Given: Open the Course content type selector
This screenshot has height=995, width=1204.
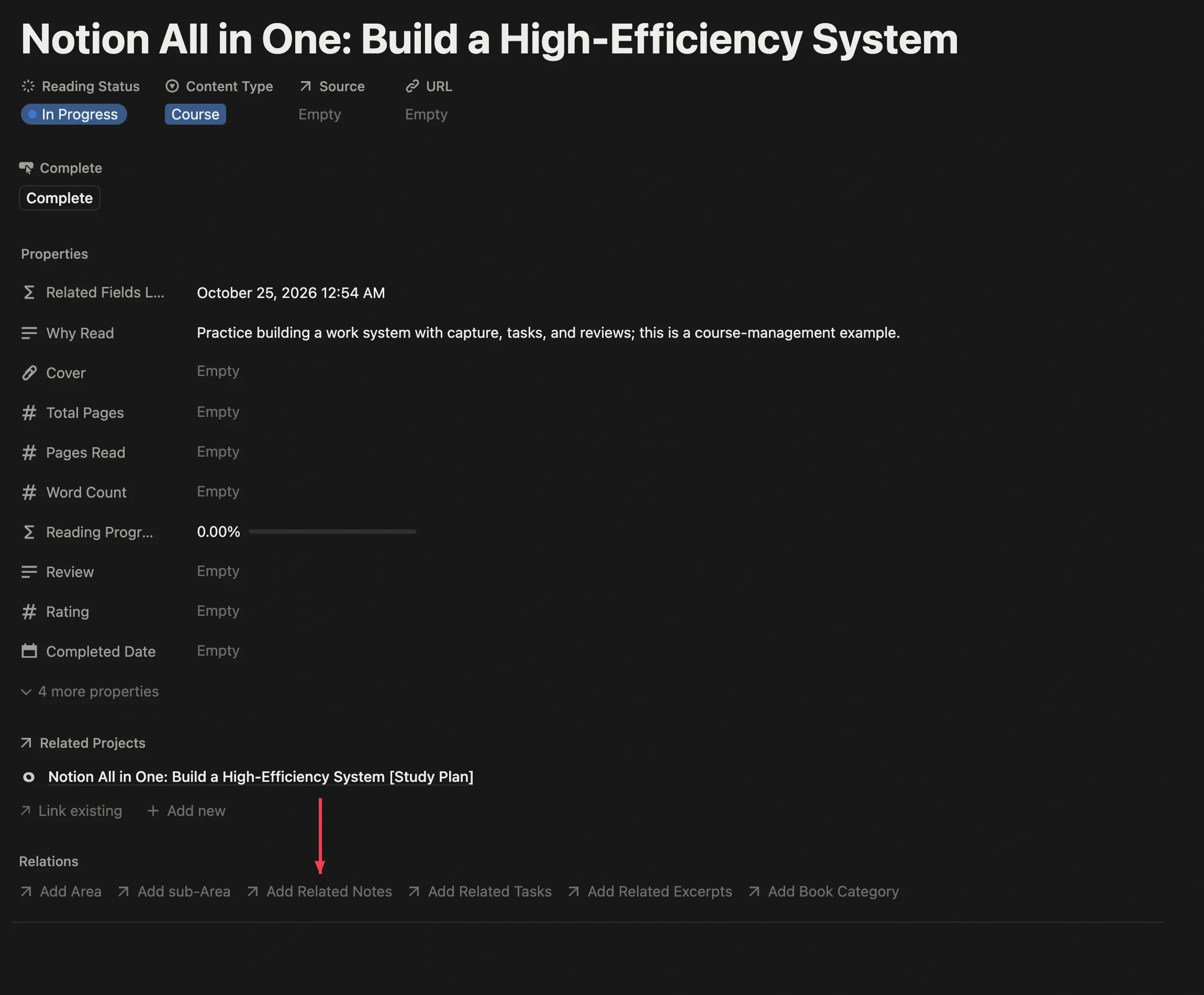Looking at the screenshot, I should (x=195, y=114).
